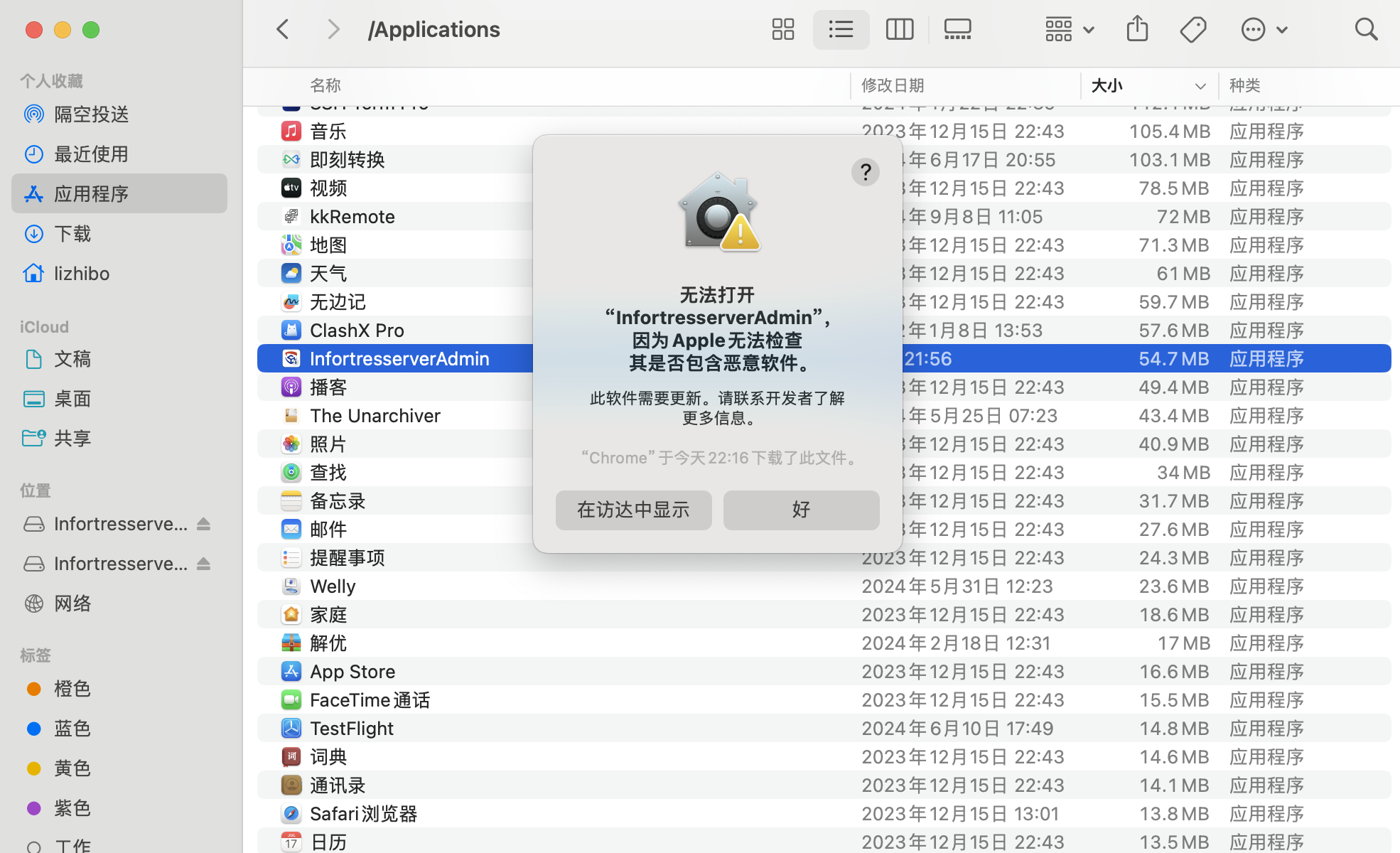The height and width of the screenshot is (853, 1400).
Task: Select the TestFlight app row
Action: [x=352, y=729]
